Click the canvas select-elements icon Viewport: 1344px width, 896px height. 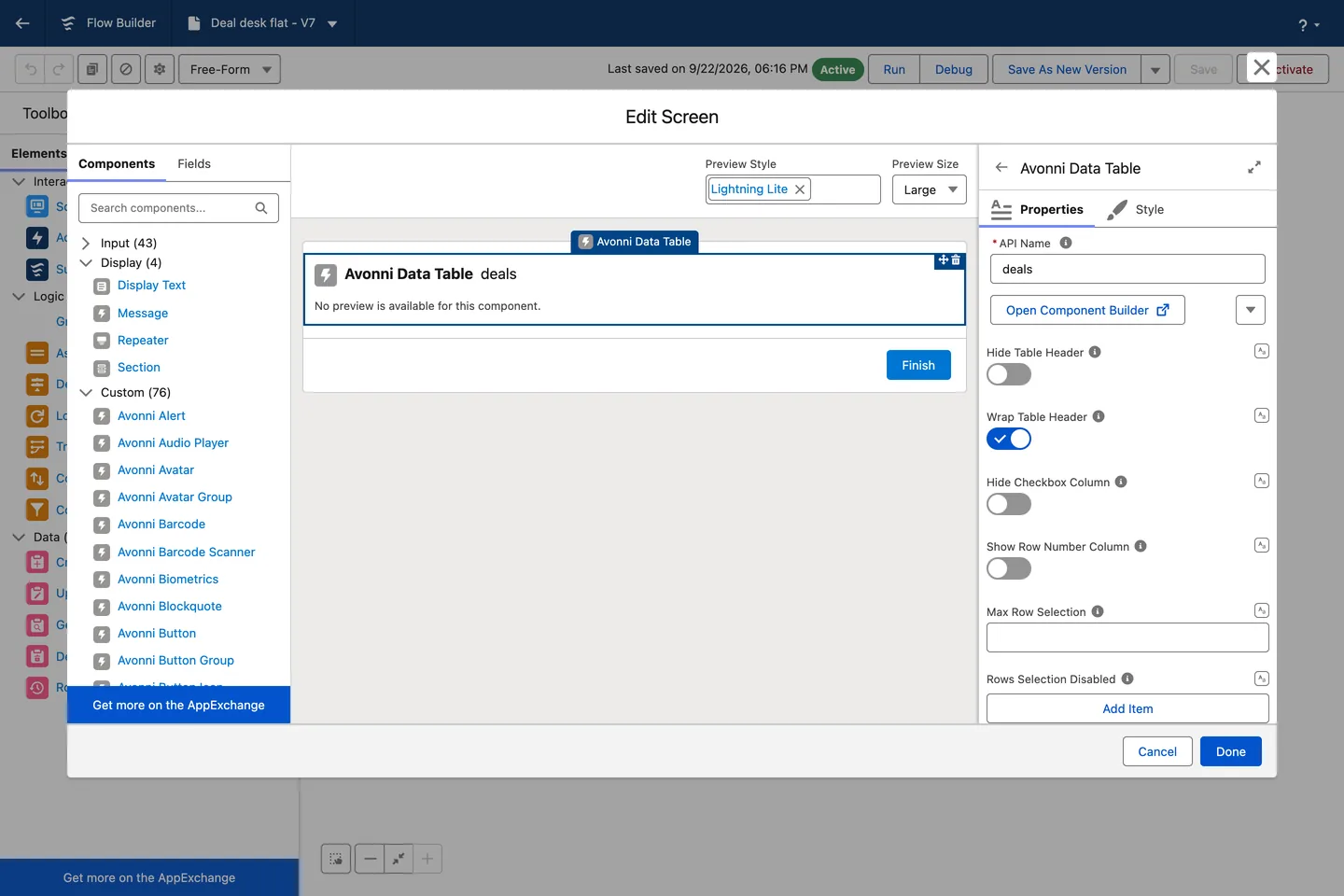pyautogui.click(x=336, y=859)
